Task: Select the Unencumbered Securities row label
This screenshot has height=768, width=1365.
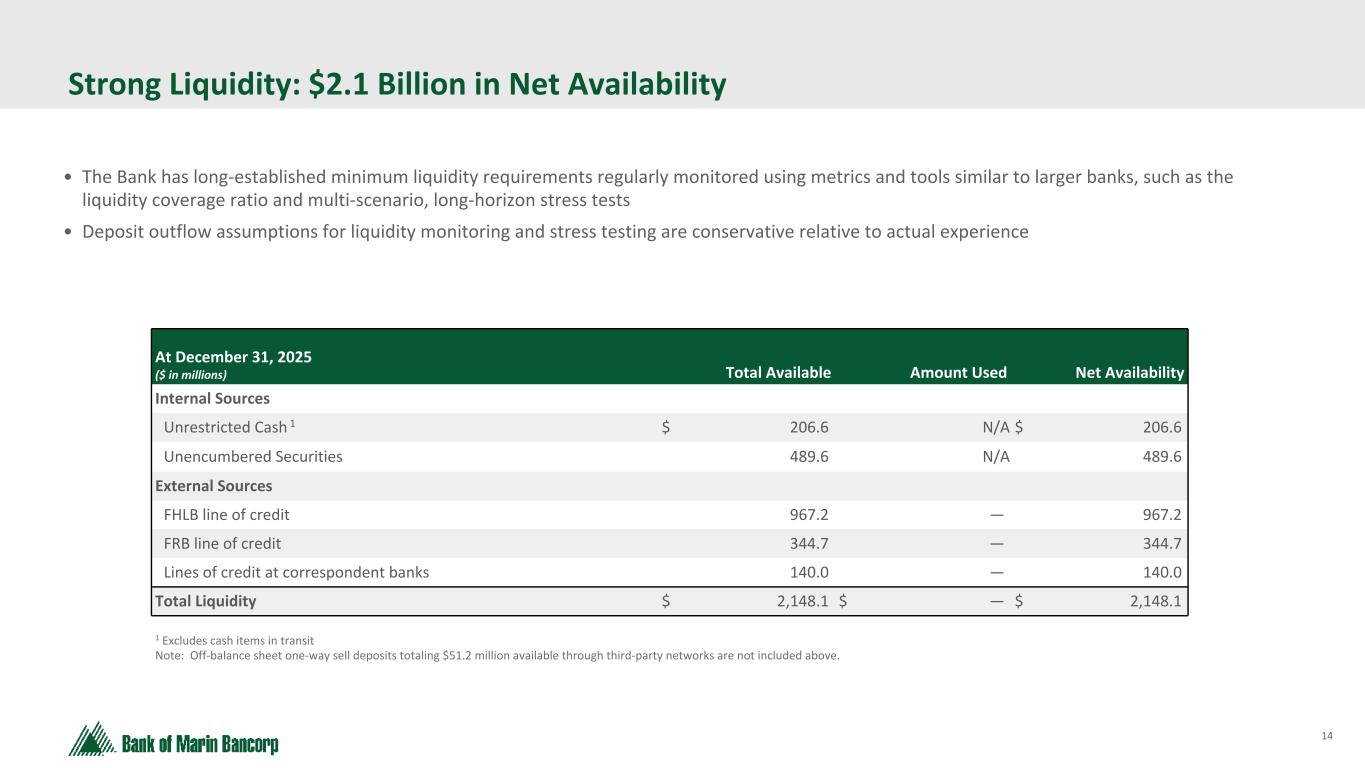Action: (252, 457)
